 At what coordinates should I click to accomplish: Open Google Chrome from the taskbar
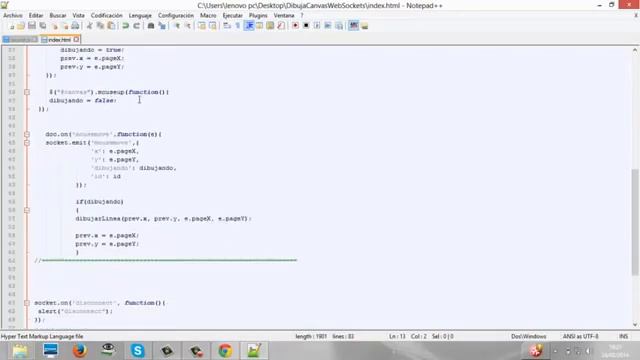pyautogui.click(x=225, y=351)
